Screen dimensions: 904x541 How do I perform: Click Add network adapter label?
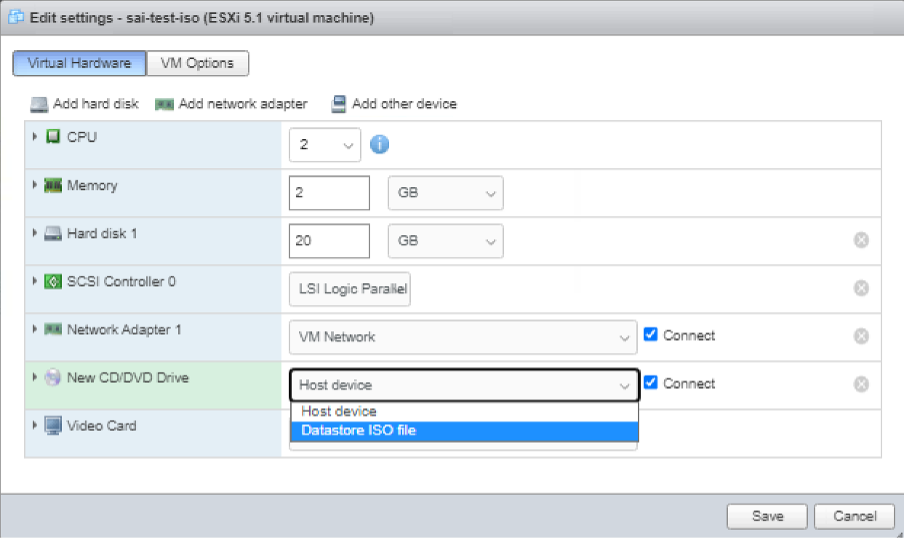(243, 104)
